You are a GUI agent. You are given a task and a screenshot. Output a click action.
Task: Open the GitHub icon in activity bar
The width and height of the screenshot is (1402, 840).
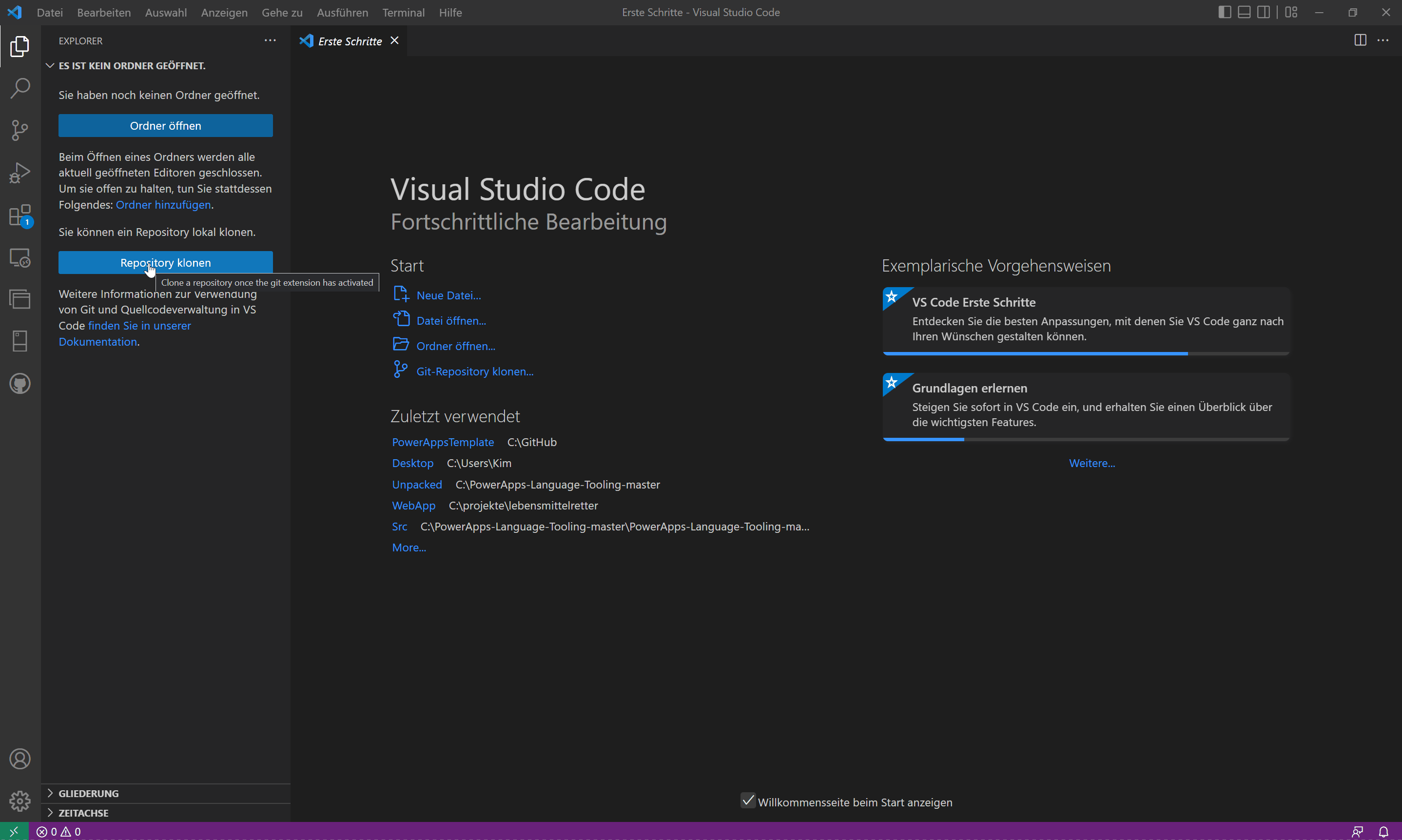[x=20, y=384]
